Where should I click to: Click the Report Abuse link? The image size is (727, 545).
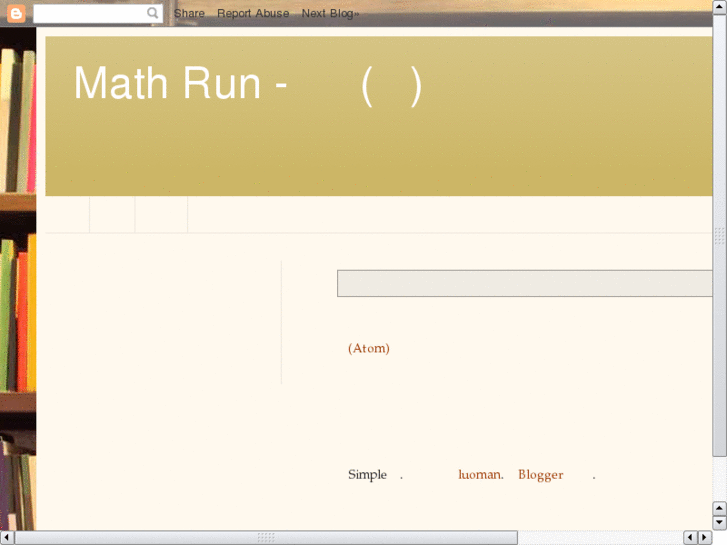[253, 13]
